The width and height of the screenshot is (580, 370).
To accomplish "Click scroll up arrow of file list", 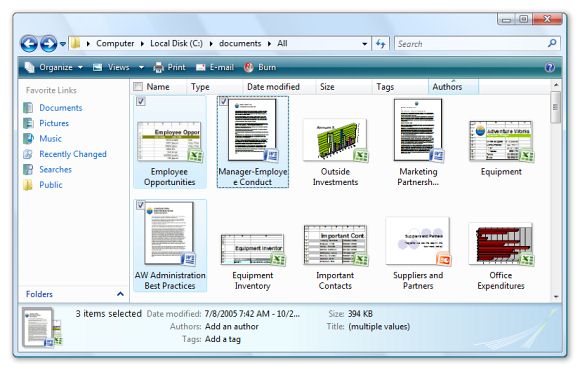I will coord(556,85).
